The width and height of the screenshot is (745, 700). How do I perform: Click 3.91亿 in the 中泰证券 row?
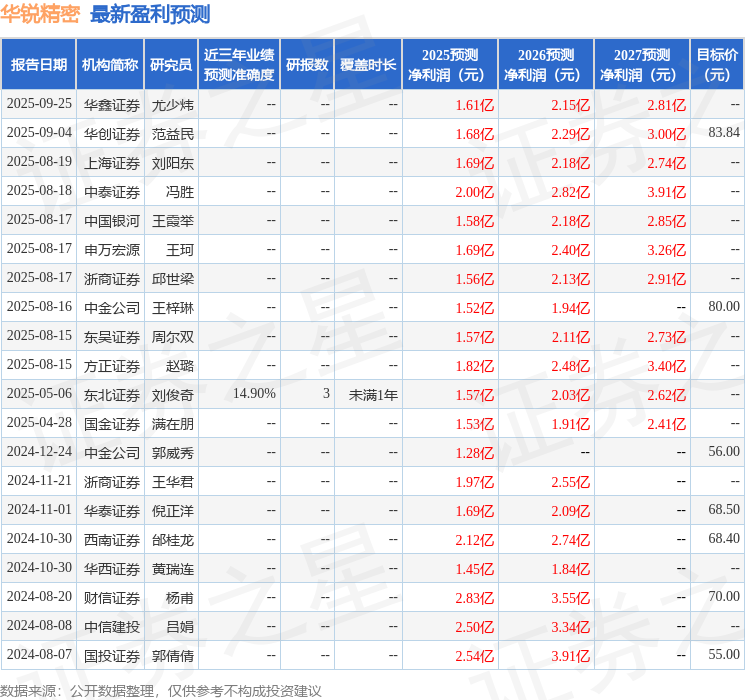(666, 192)
